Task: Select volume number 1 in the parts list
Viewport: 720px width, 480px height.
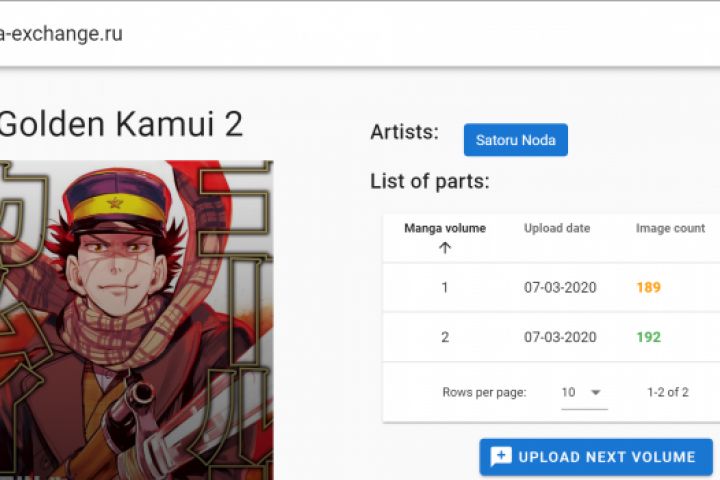Action: coord(445,288)
